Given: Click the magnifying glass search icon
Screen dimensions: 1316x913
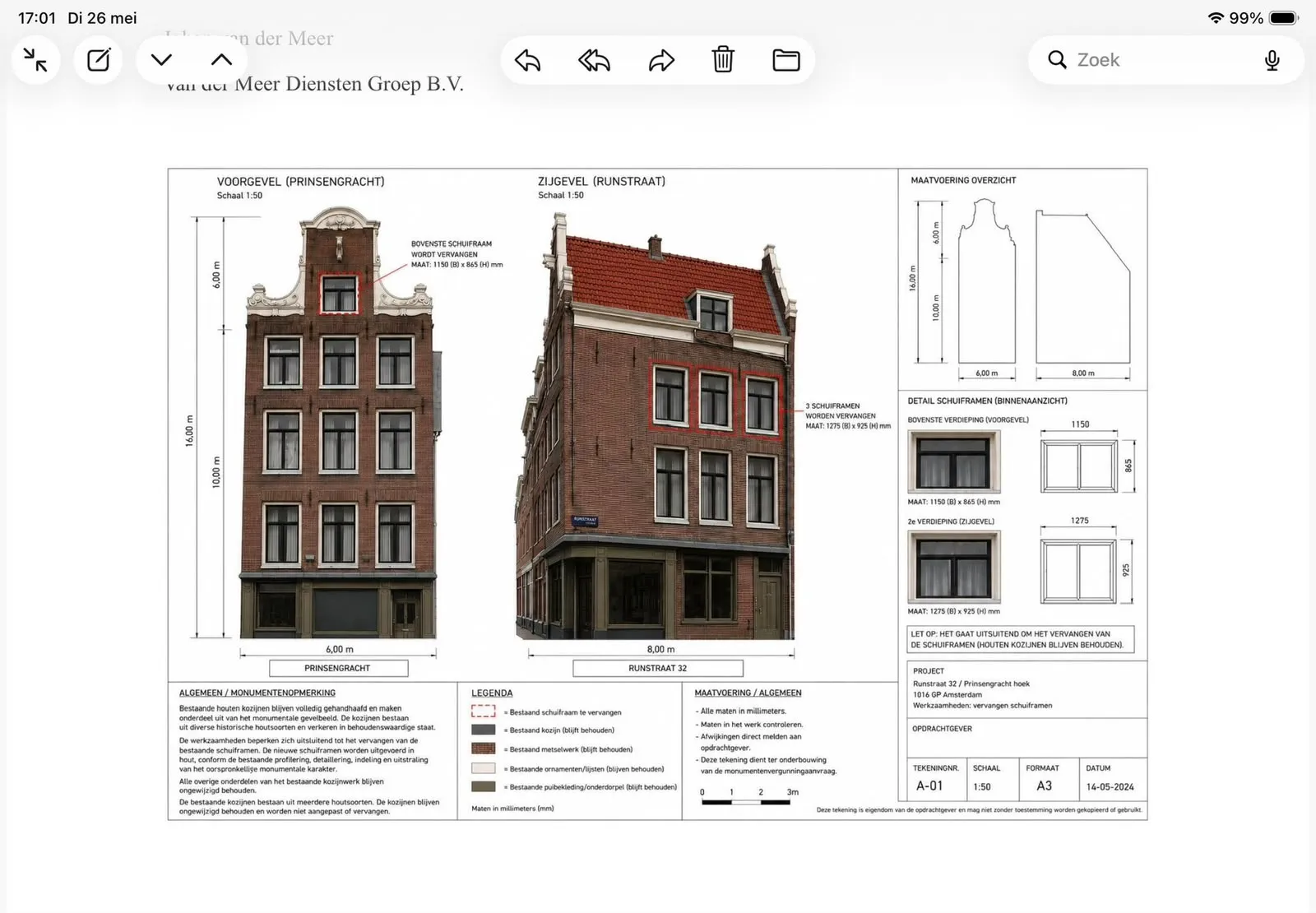Looking at the screenshot, I should 1057,60.
